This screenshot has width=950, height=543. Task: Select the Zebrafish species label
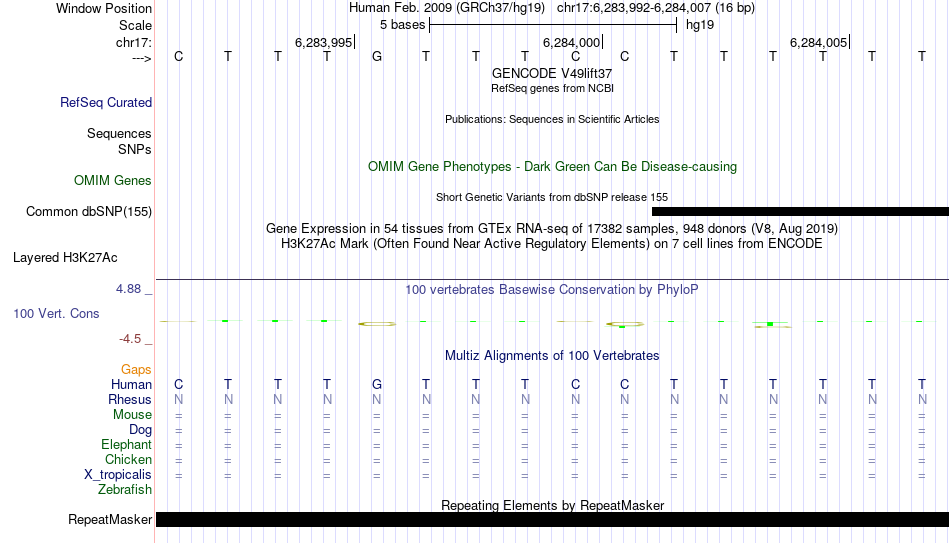[125, 490]
